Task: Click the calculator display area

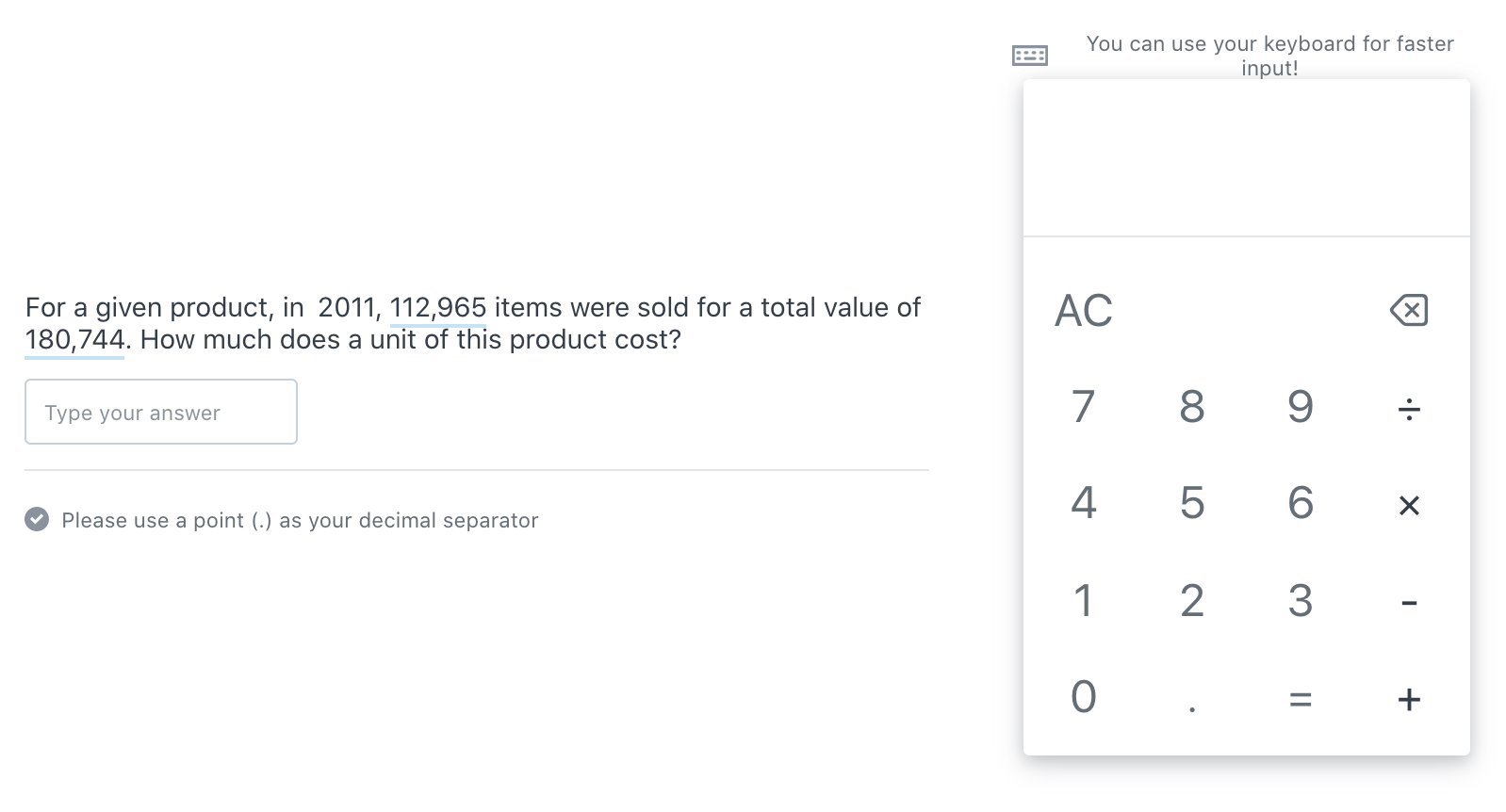Action: click(1246, 158)
